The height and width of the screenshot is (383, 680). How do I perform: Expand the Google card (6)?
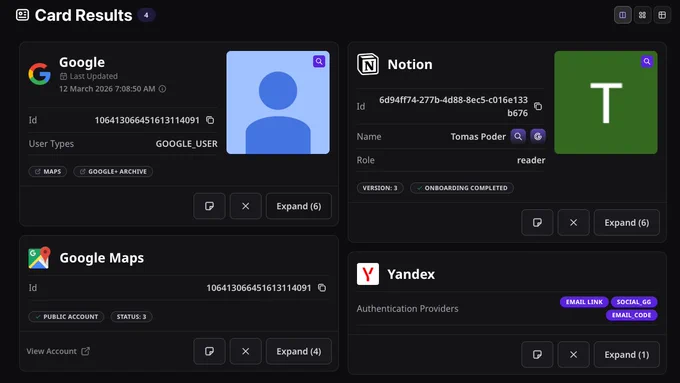(x=299, y=206)
